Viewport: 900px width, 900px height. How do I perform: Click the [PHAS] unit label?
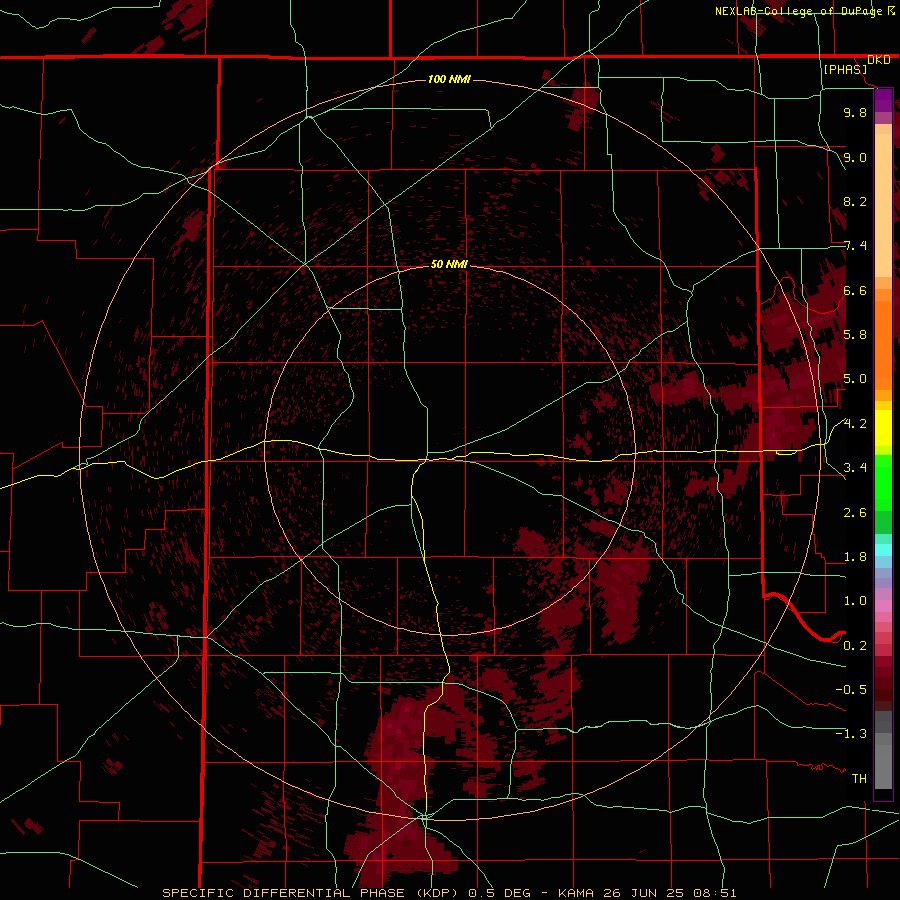point(845,69)
